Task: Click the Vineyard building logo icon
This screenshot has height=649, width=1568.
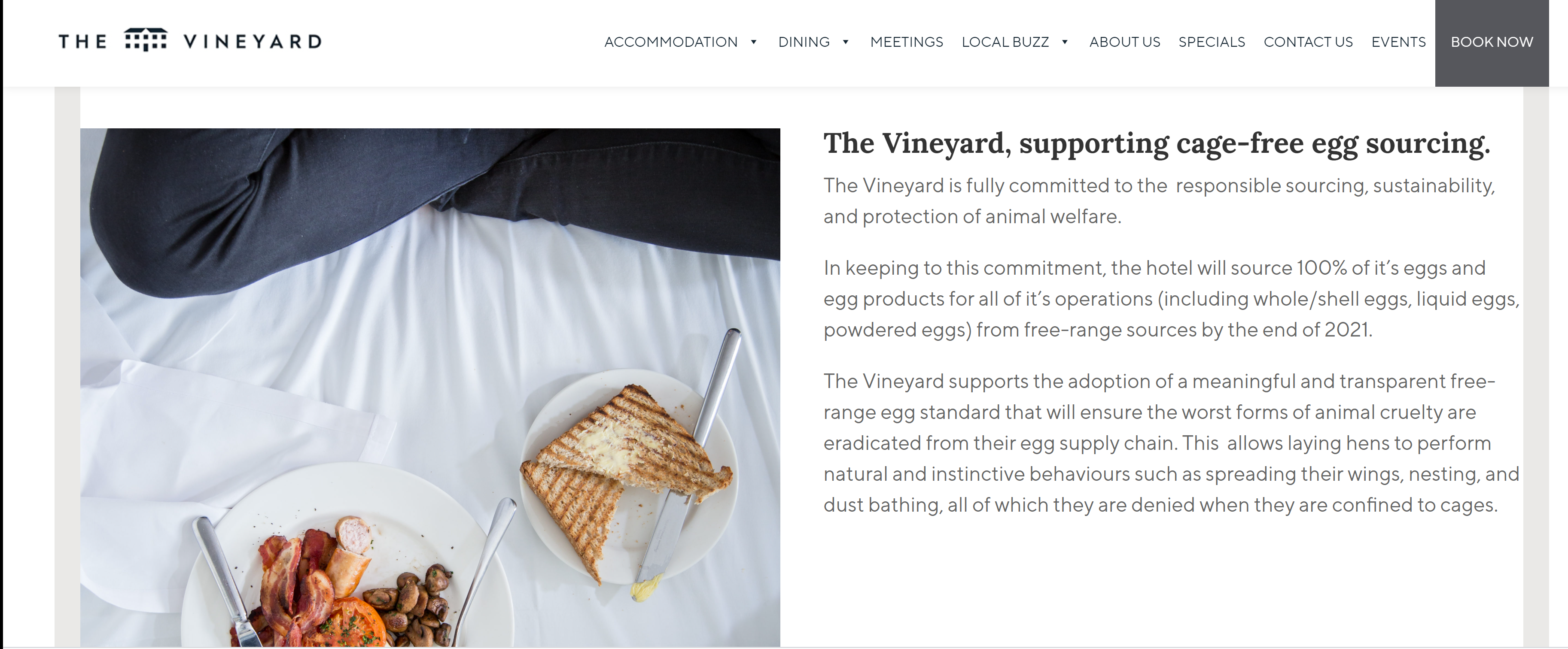Action: coord(146,40)
